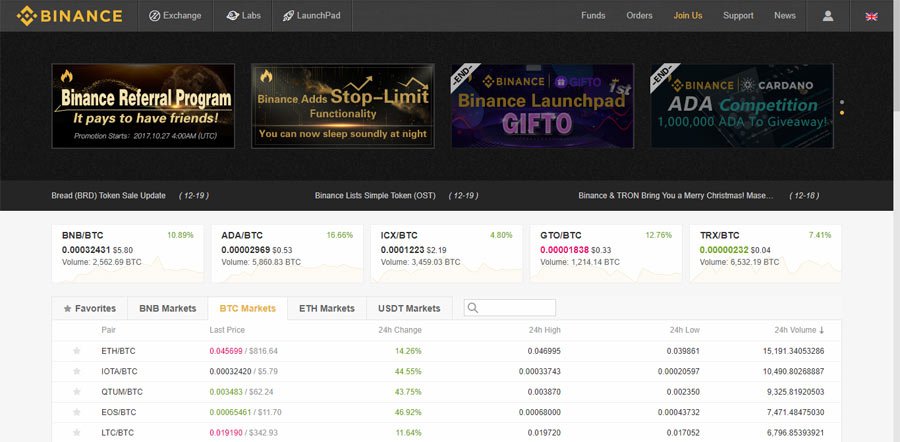Viewport: 900px width, 442px height.
Task: Open the UK flag language selector
Action: [871, 16]
